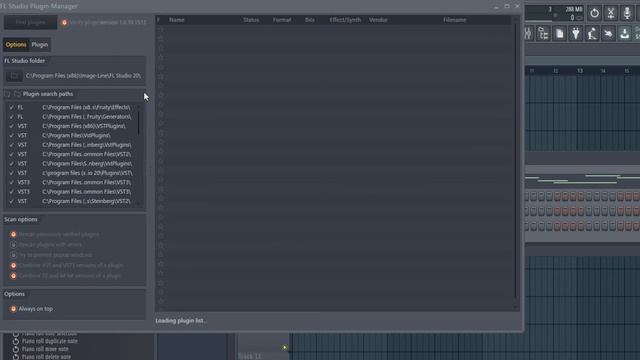
Task: Sort plugin list by Filename column
Action: coord(455,20)
